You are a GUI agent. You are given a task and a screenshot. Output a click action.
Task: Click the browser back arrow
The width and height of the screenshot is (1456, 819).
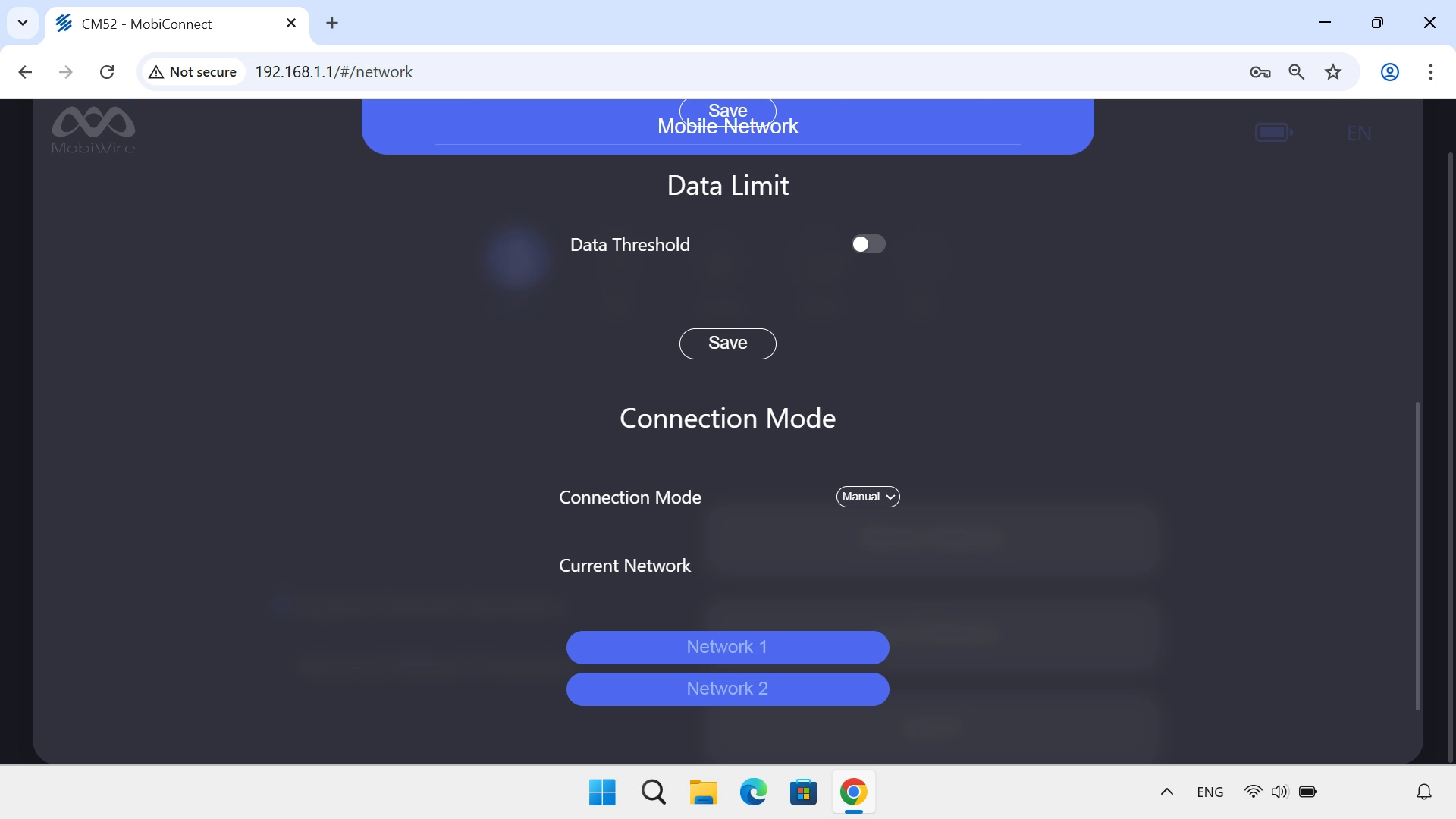coord(25,71)
